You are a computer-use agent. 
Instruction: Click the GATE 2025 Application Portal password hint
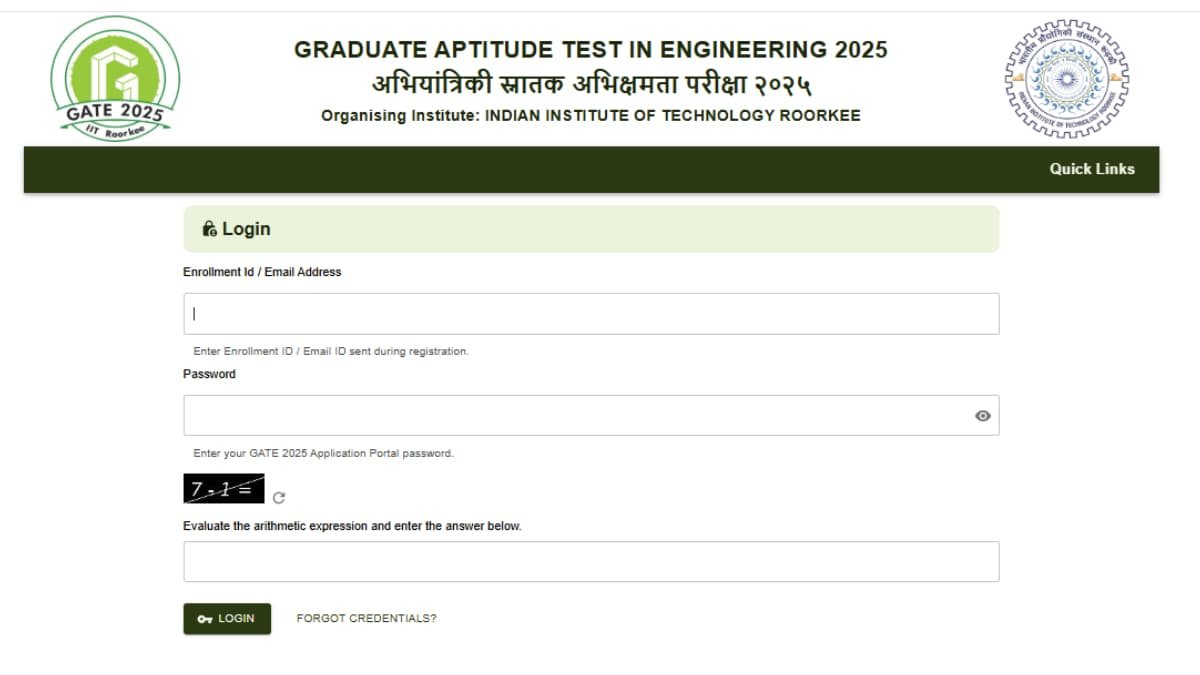click(x=323, y=454)
